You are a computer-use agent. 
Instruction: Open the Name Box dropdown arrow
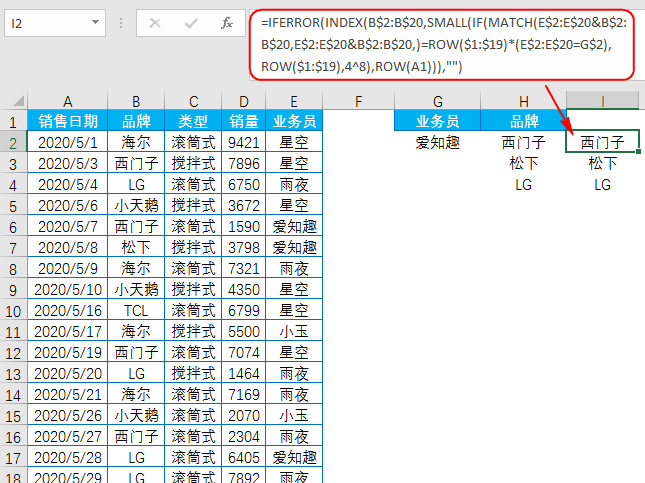(95, 23)
